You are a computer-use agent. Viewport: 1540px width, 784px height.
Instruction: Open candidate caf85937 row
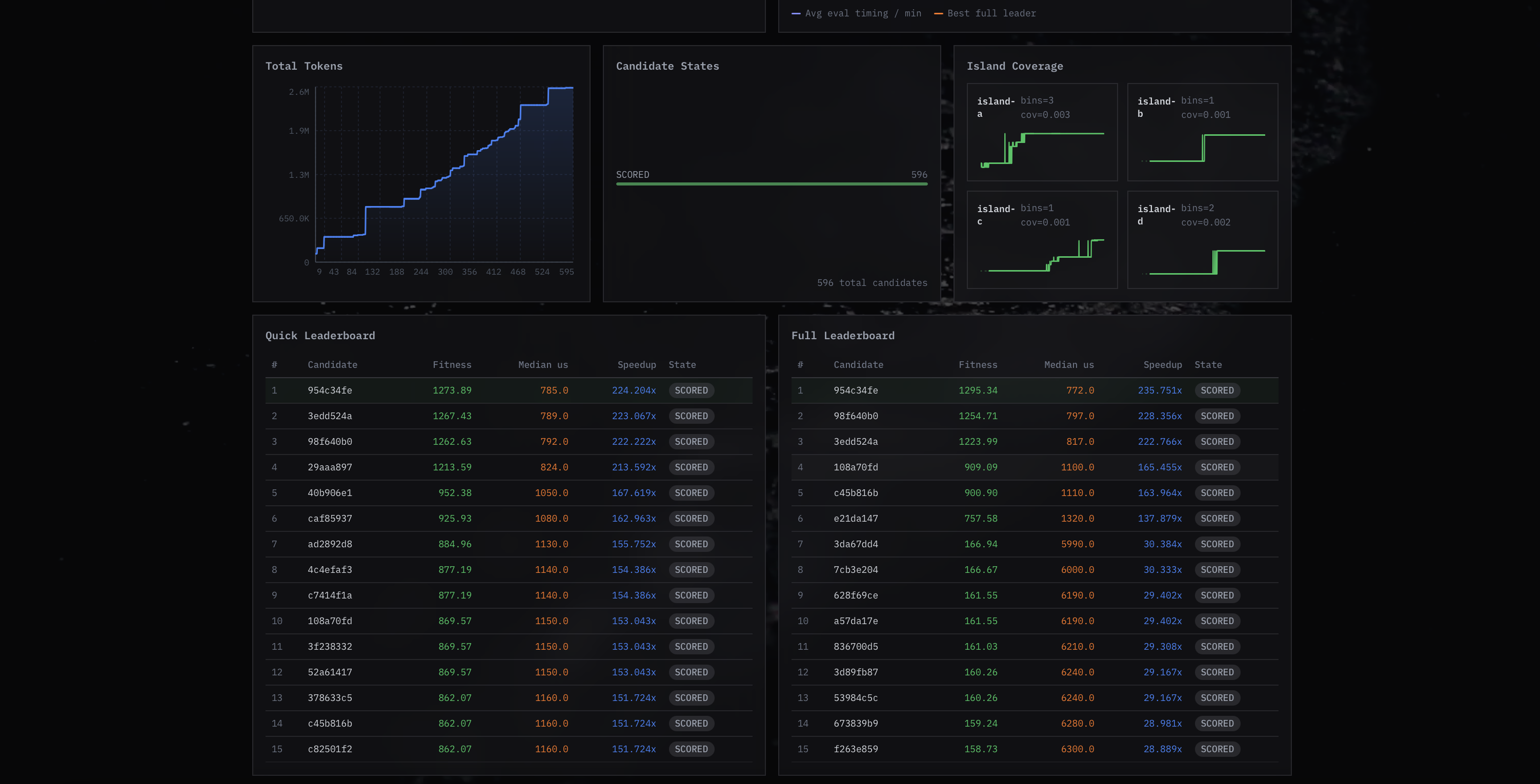pyautogui.click(x=330, y=519)
